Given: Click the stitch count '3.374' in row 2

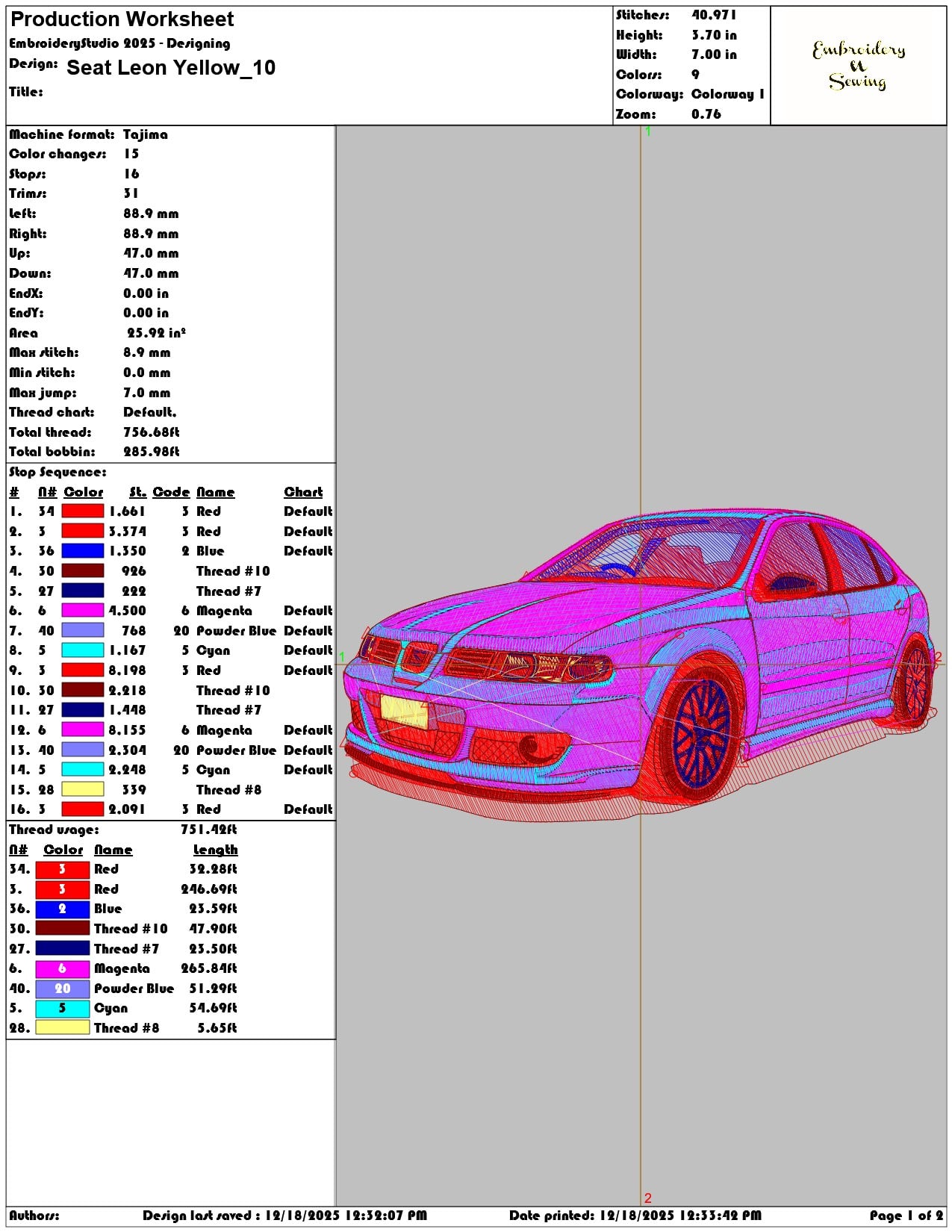Looking at the screenshot, I should tap(127, 532).
